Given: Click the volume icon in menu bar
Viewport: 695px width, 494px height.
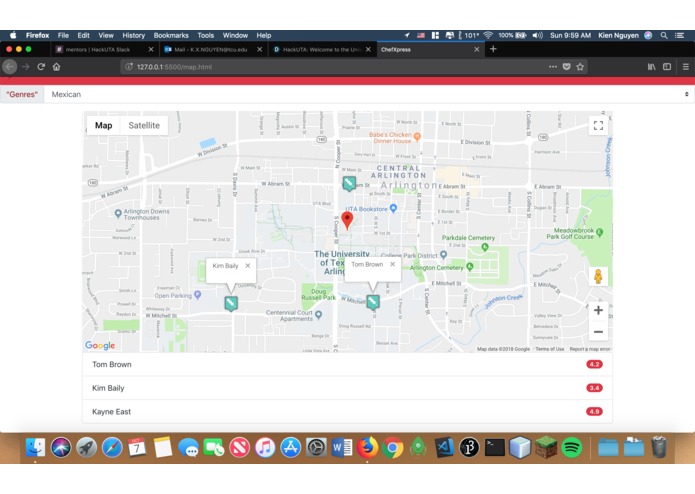Looking at the screenshot, I should coord(537,35).
